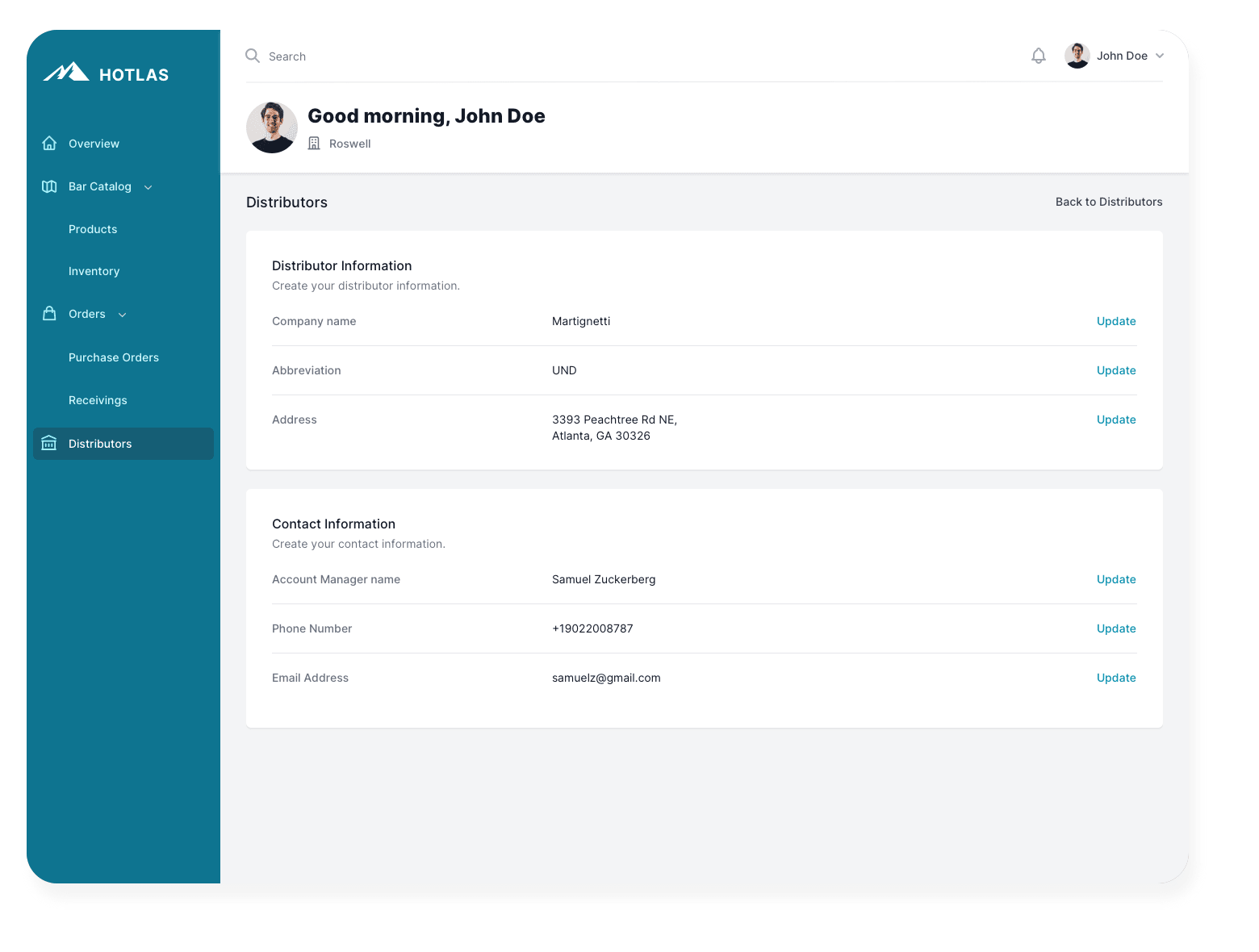This screenshot has height=952, width=1259.
Task: Open the Inventory page
Action: coord(94,271)
